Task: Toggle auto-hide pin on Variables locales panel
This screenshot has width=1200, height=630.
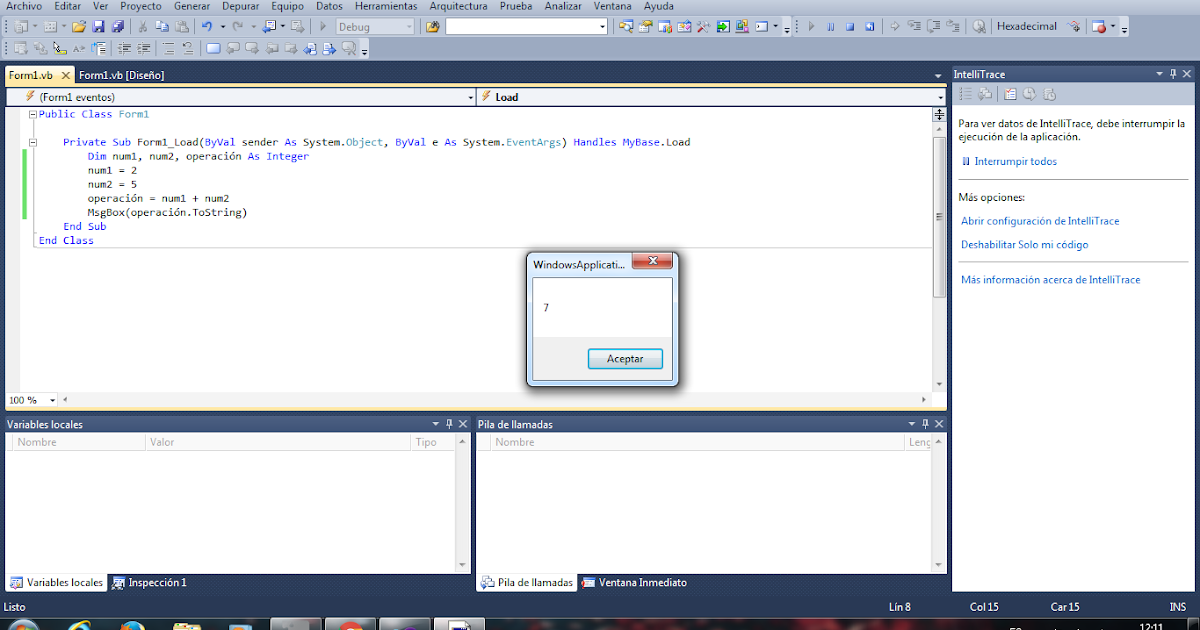Action: (448, 423)
